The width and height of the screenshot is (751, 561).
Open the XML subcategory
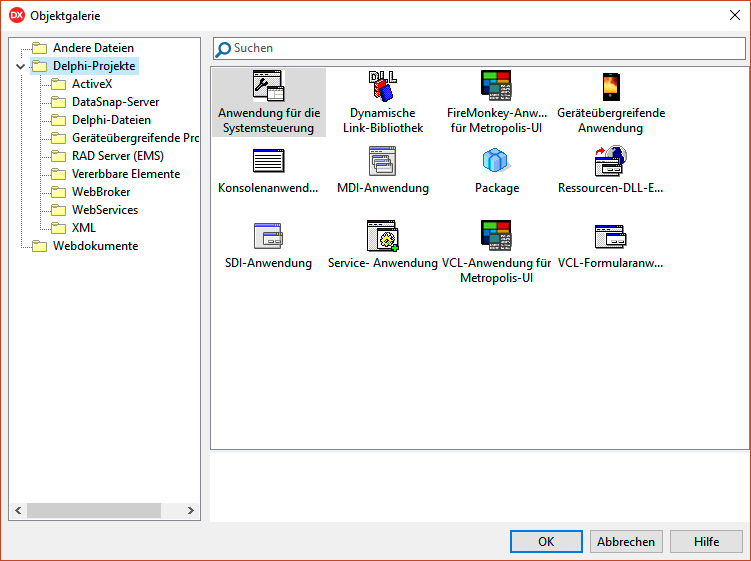pos(84,228)
